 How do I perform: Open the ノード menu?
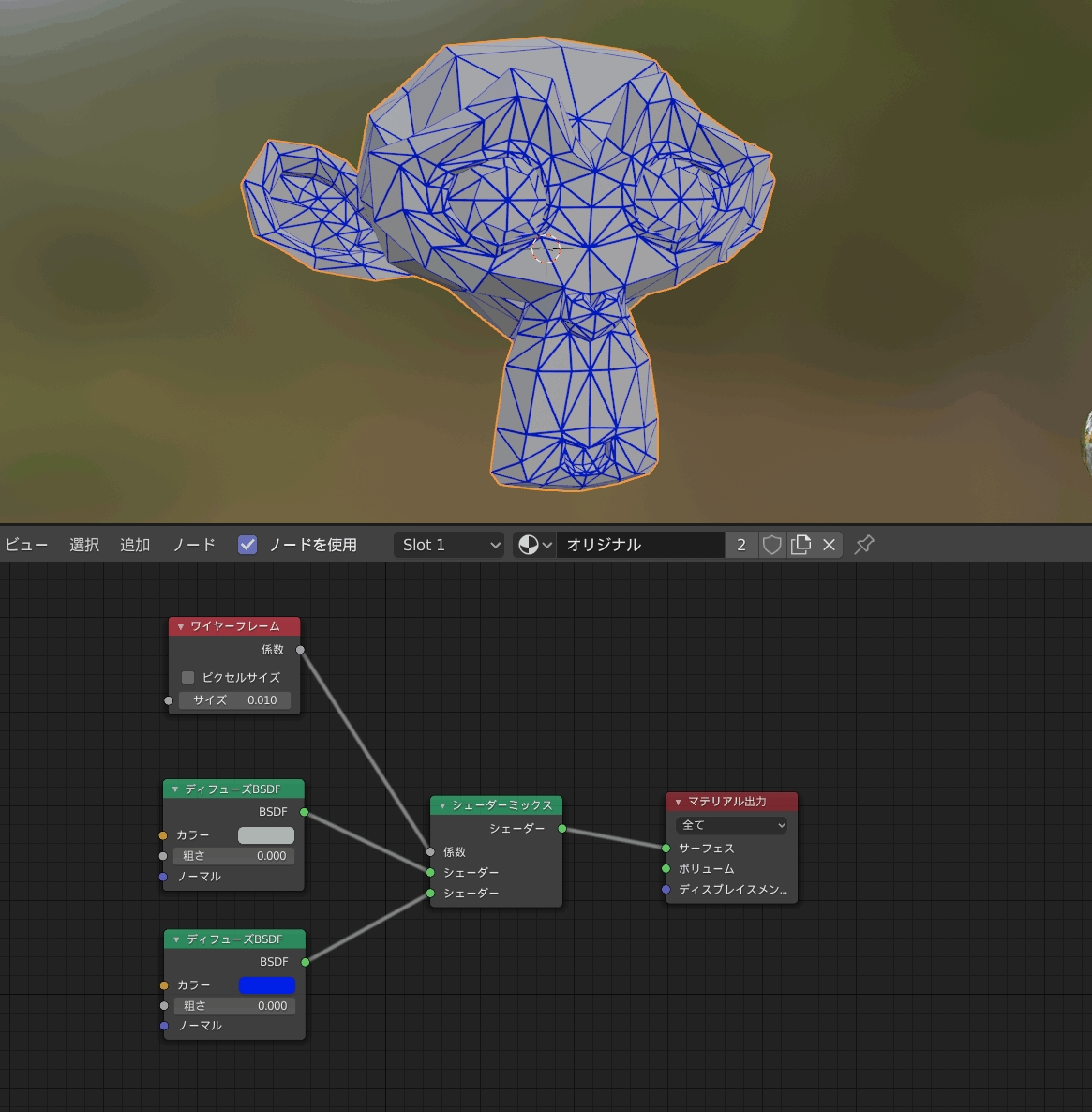(194, 545)
